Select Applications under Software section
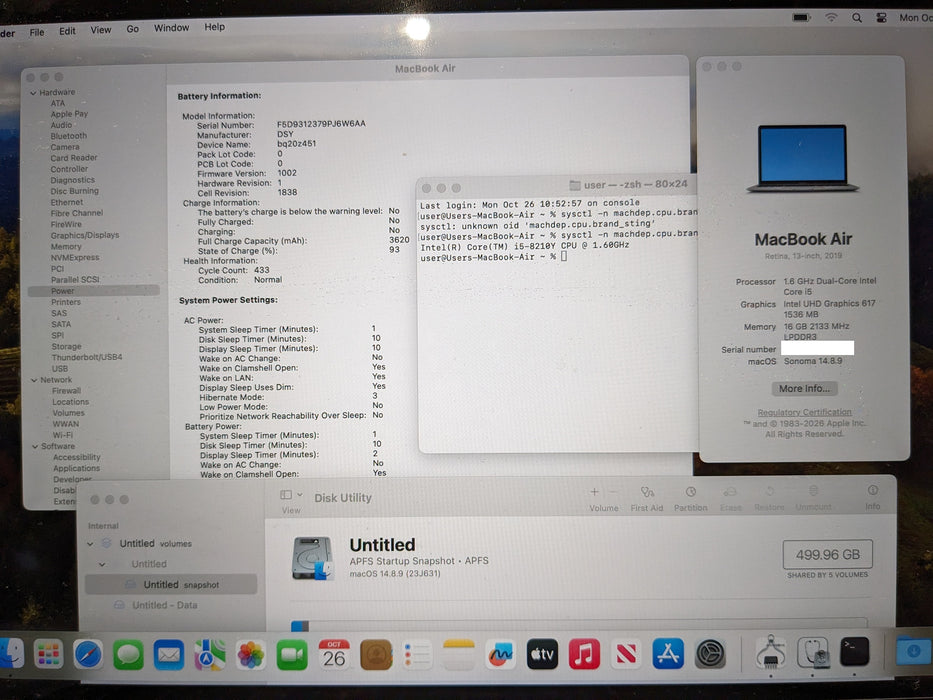Viewport: 933px width, 700px height. pos(76,468)
